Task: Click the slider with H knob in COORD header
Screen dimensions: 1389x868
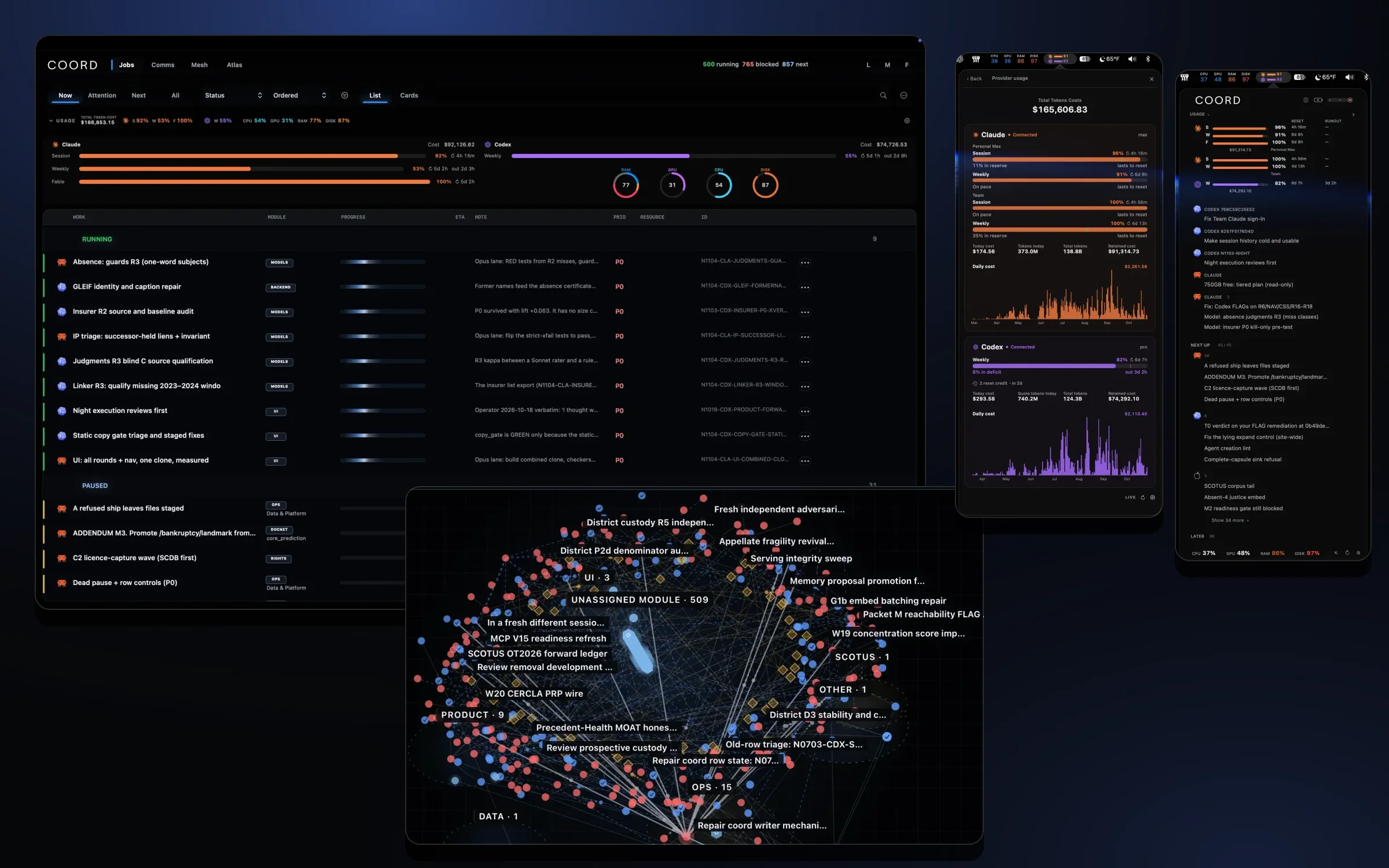Action: click(x=1340, y=100)
